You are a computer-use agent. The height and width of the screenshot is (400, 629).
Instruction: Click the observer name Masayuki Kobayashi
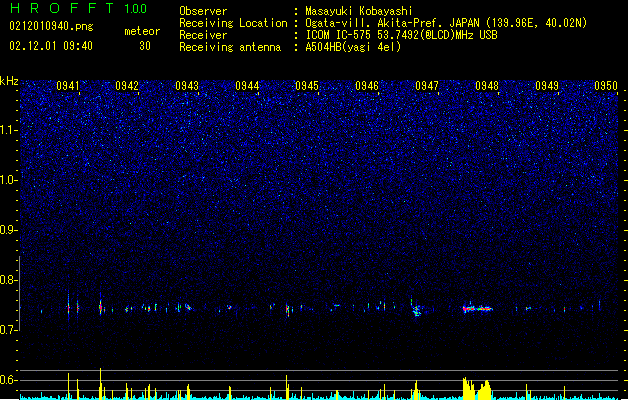pos(359,11)
